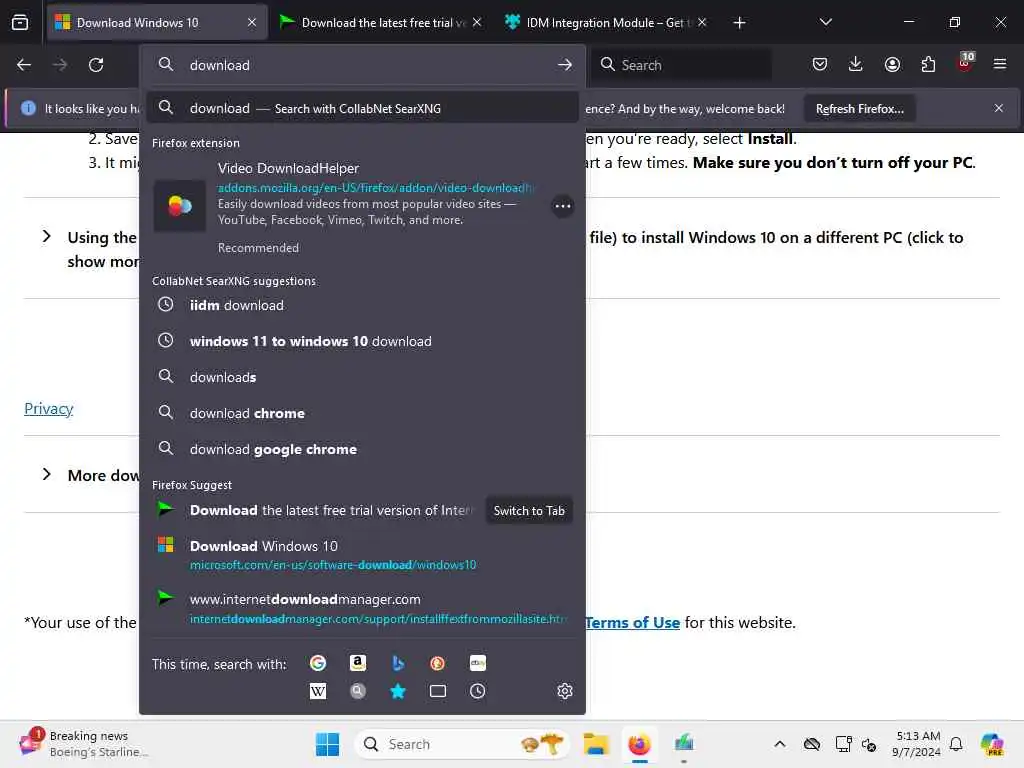The image size is (1024, 768).
Task: Open search settings gear in dropdown
Action: pyautogui.click(x=565, y=691)
